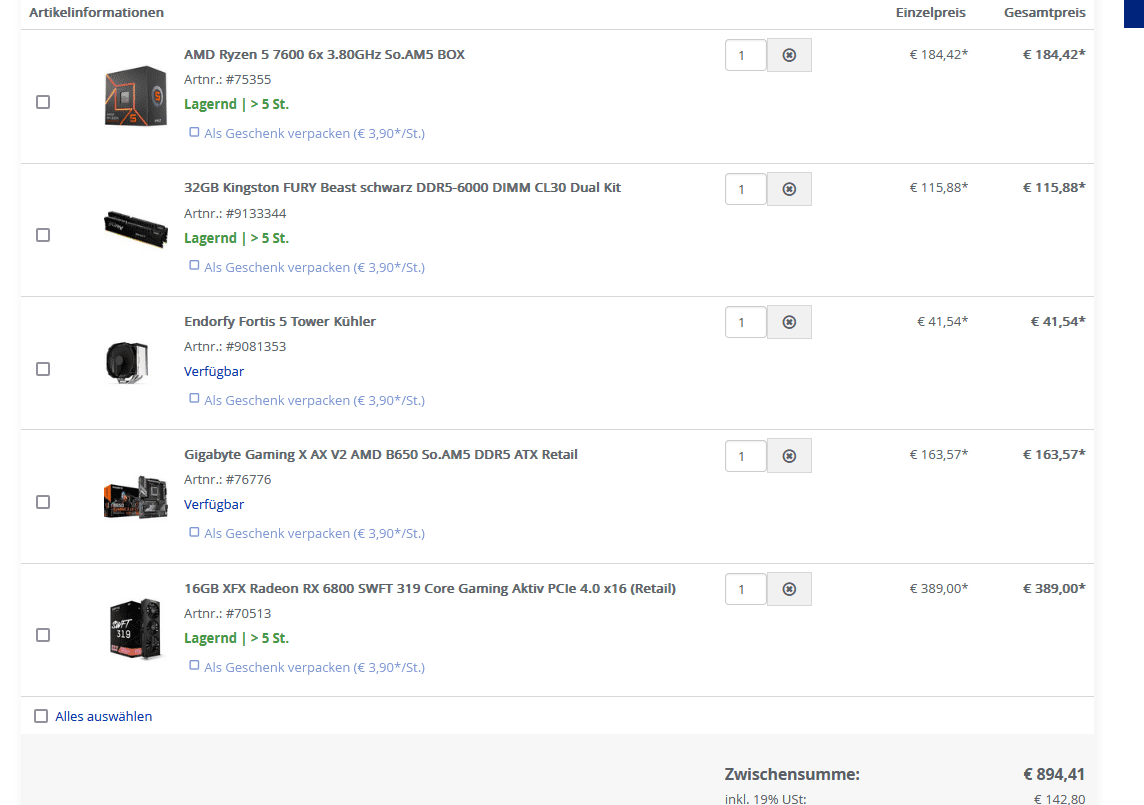Click the inkl. 19% USt. amount € 142,80
The image size is (1144, 805).
(1059, 798)
